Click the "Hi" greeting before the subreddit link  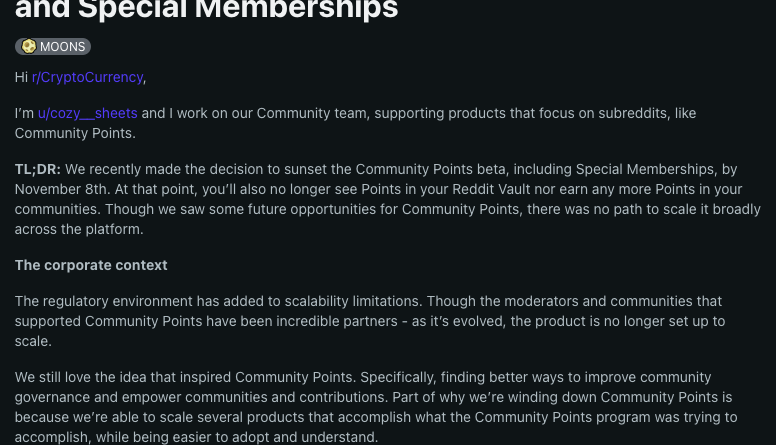pos(21,77)
